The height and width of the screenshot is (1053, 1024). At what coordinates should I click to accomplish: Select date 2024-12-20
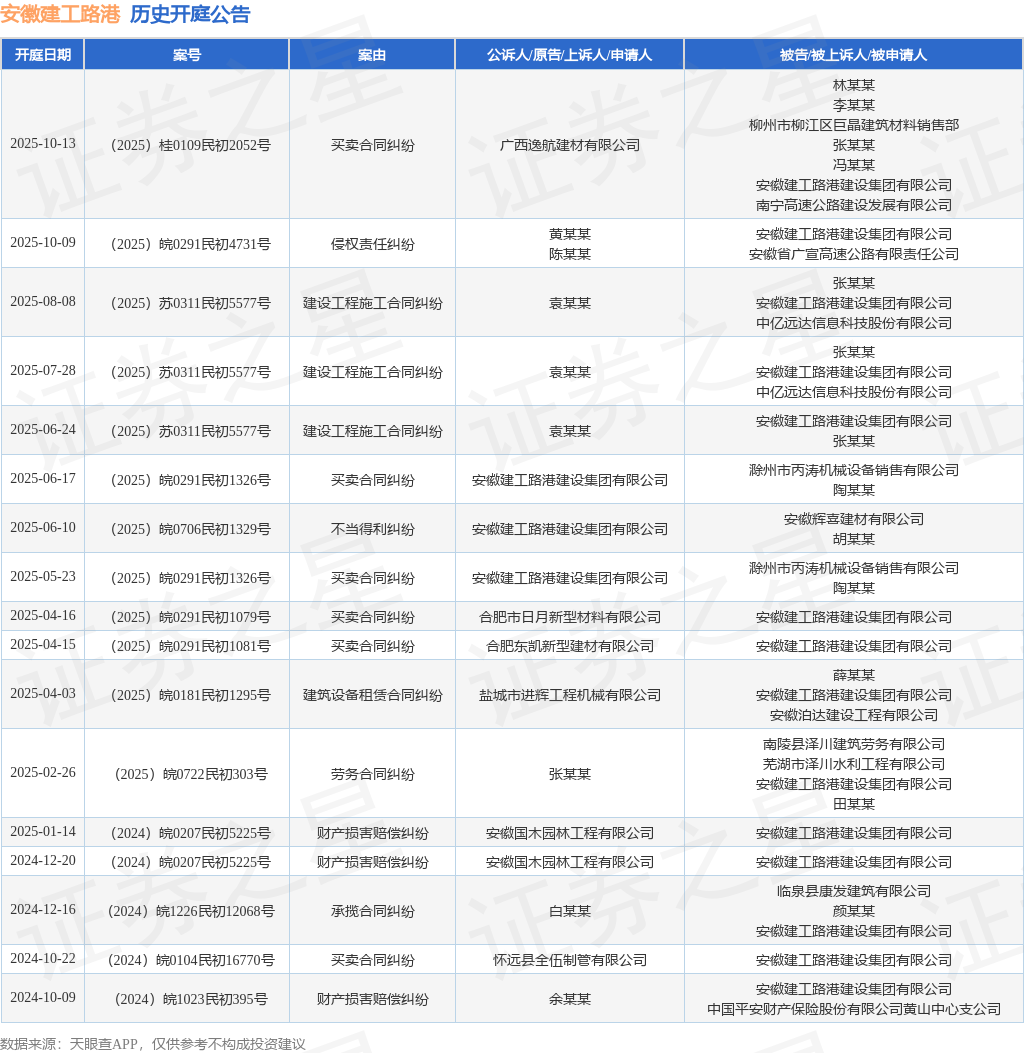point(43,861)
